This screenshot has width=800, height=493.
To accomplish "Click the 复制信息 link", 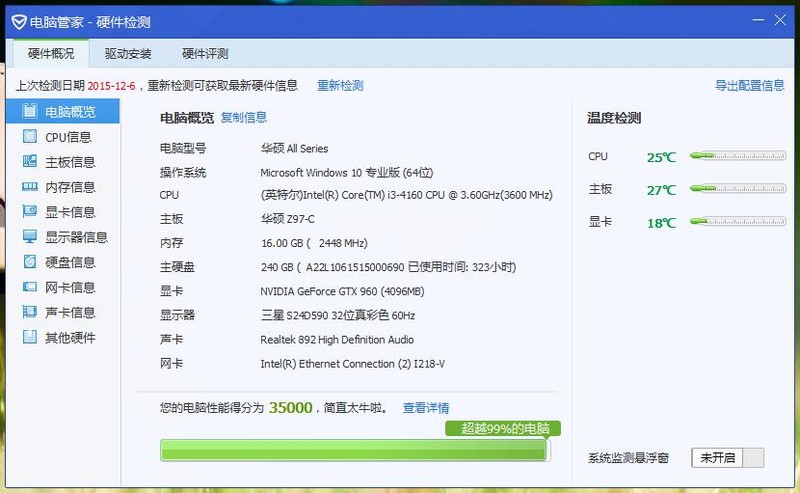I will click(x=244, y=117).
